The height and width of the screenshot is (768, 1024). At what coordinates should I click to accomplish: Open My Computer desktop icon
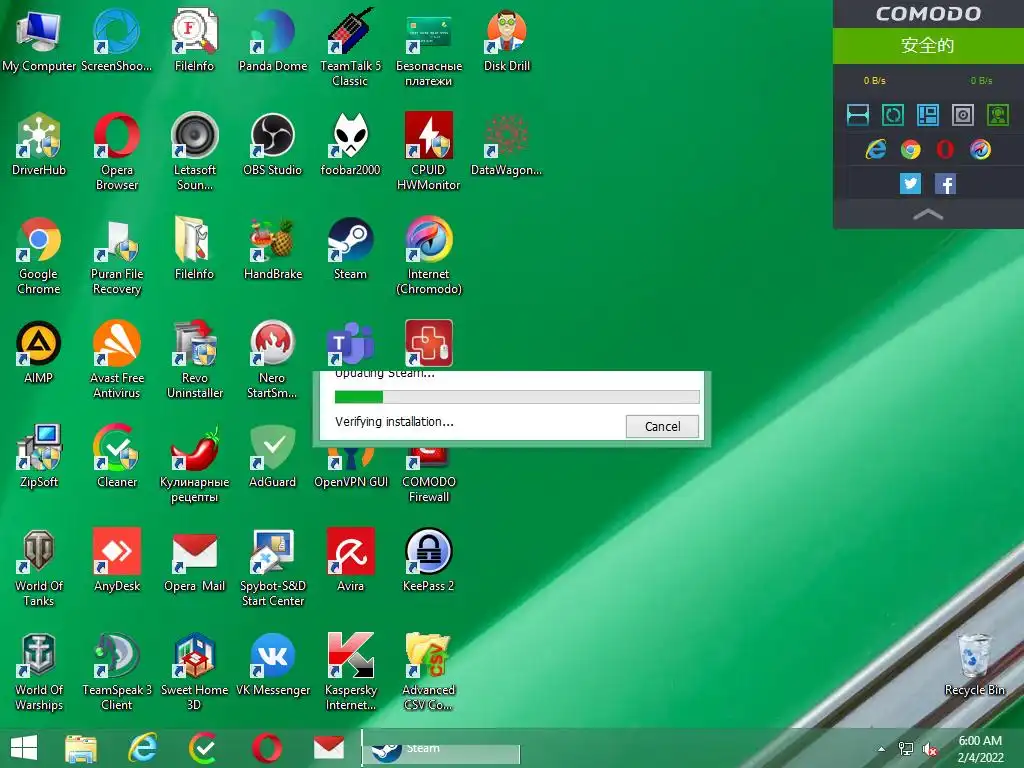tap(39, 40)
